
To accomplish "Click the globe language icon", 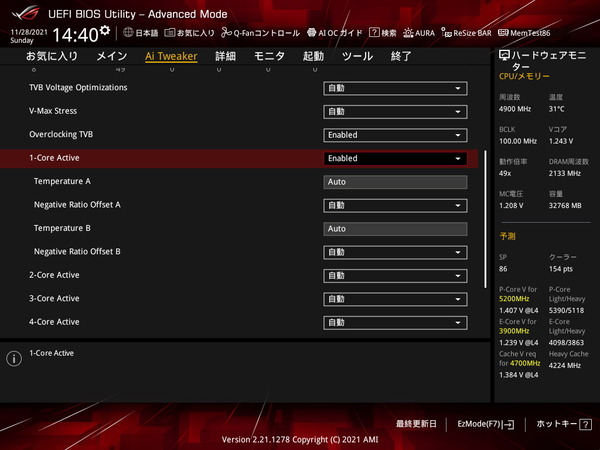I will pos(128,33).
